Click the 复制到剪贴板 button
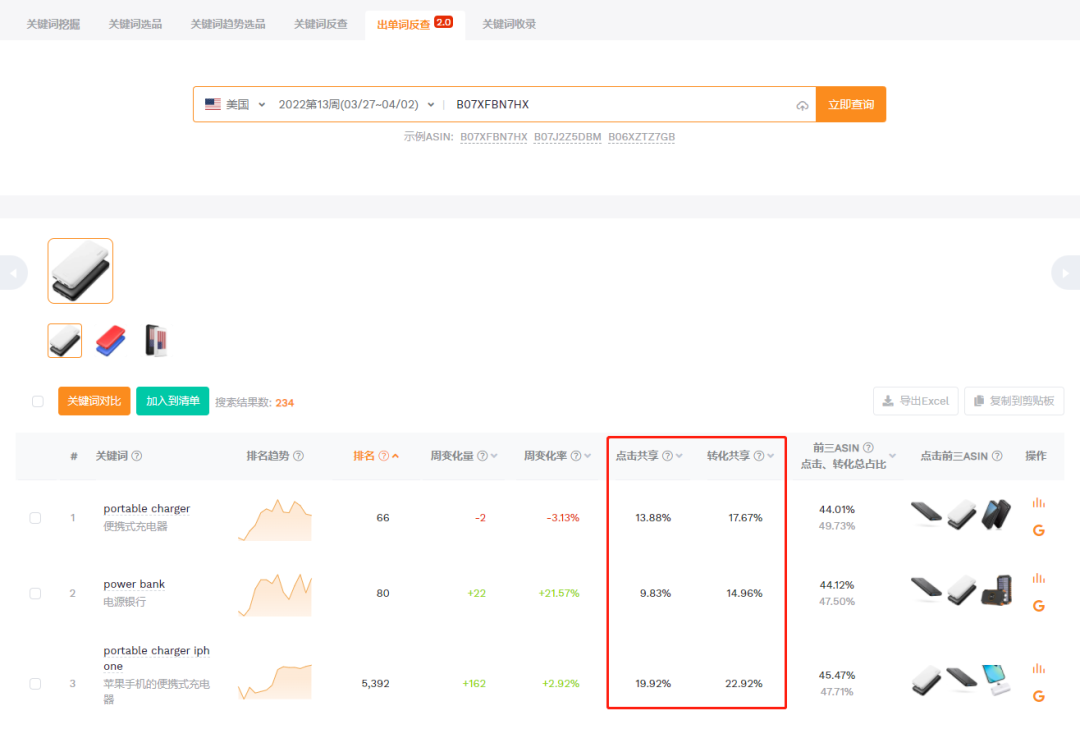Screen dimensions: 1080x729 click(1014, 401)
